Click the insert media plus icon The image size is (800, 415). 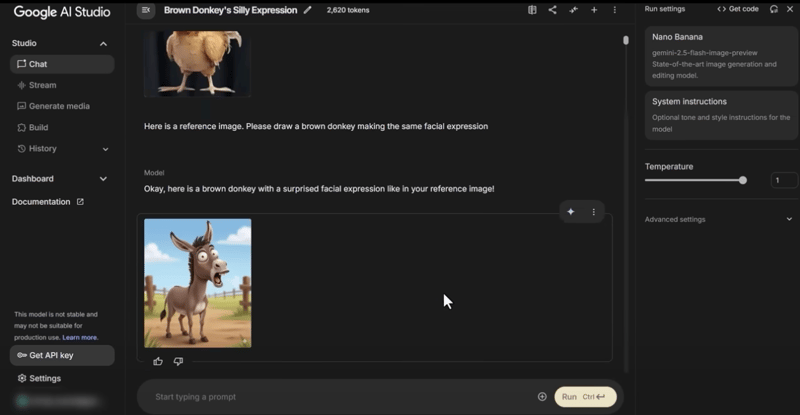[542, 397]
